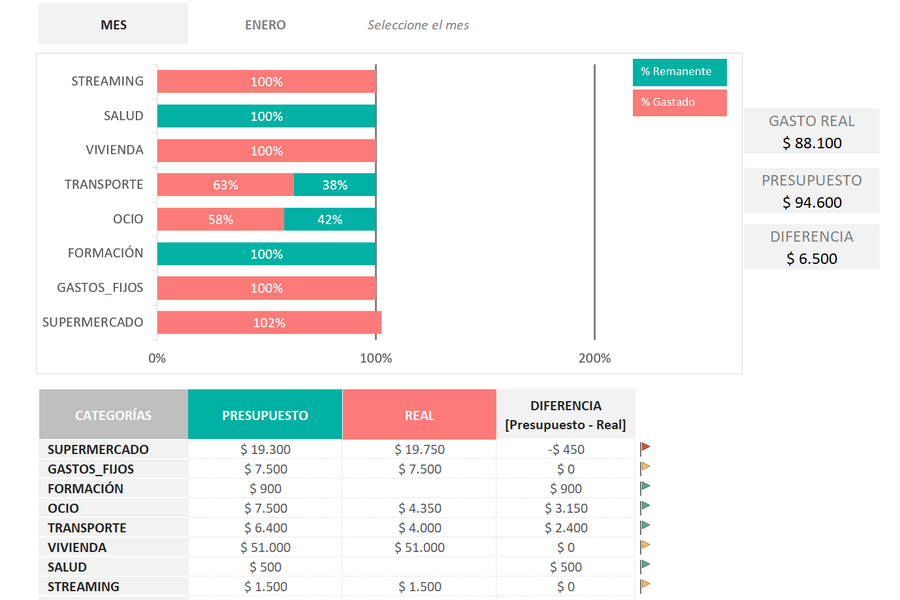The image size is (900, 600).
Task: Click the SUPERMERCADO 102% spent bar
Action: [x=268, y=323]
